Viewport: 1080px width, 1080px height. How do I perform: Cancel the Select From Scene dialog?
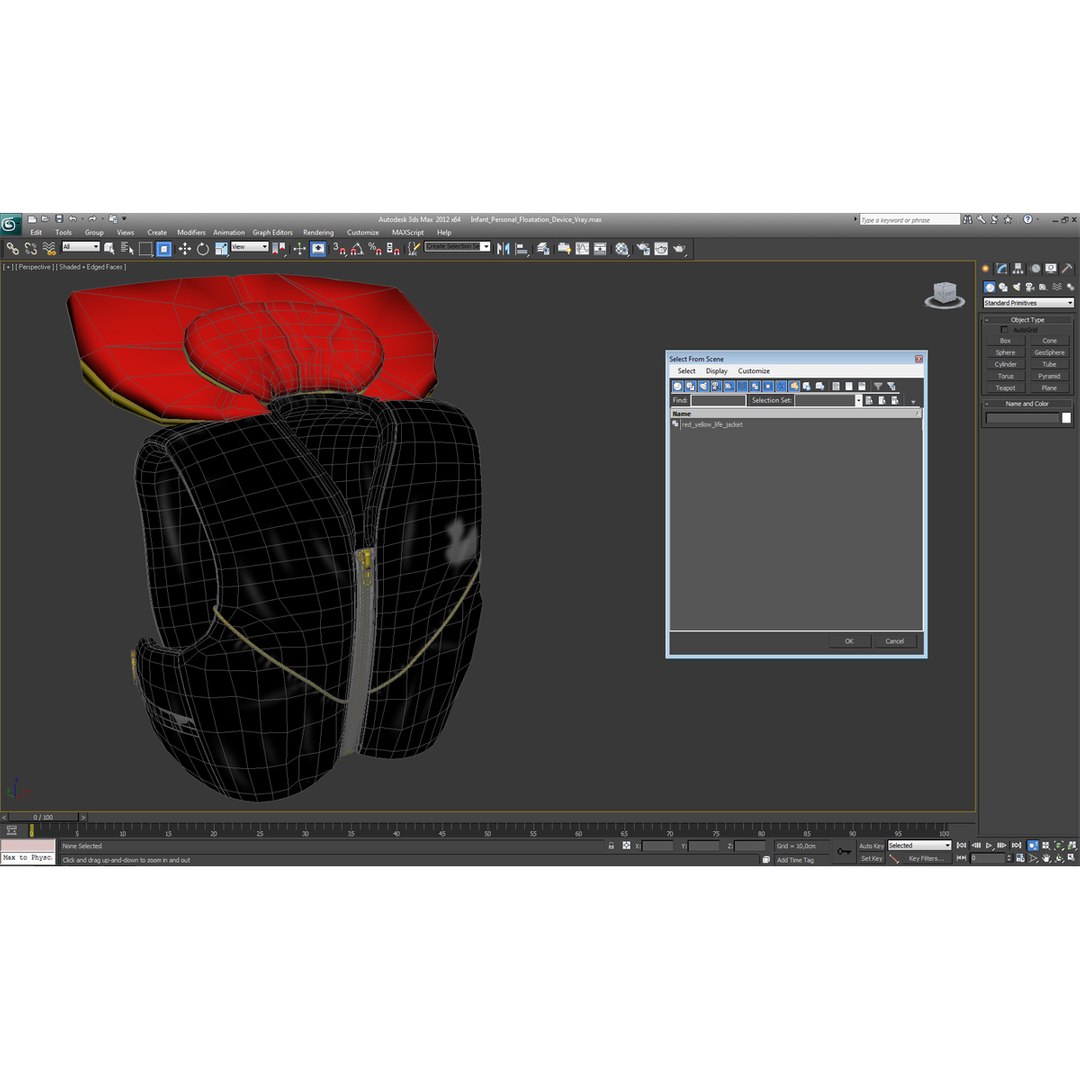[x=894, y=641]
